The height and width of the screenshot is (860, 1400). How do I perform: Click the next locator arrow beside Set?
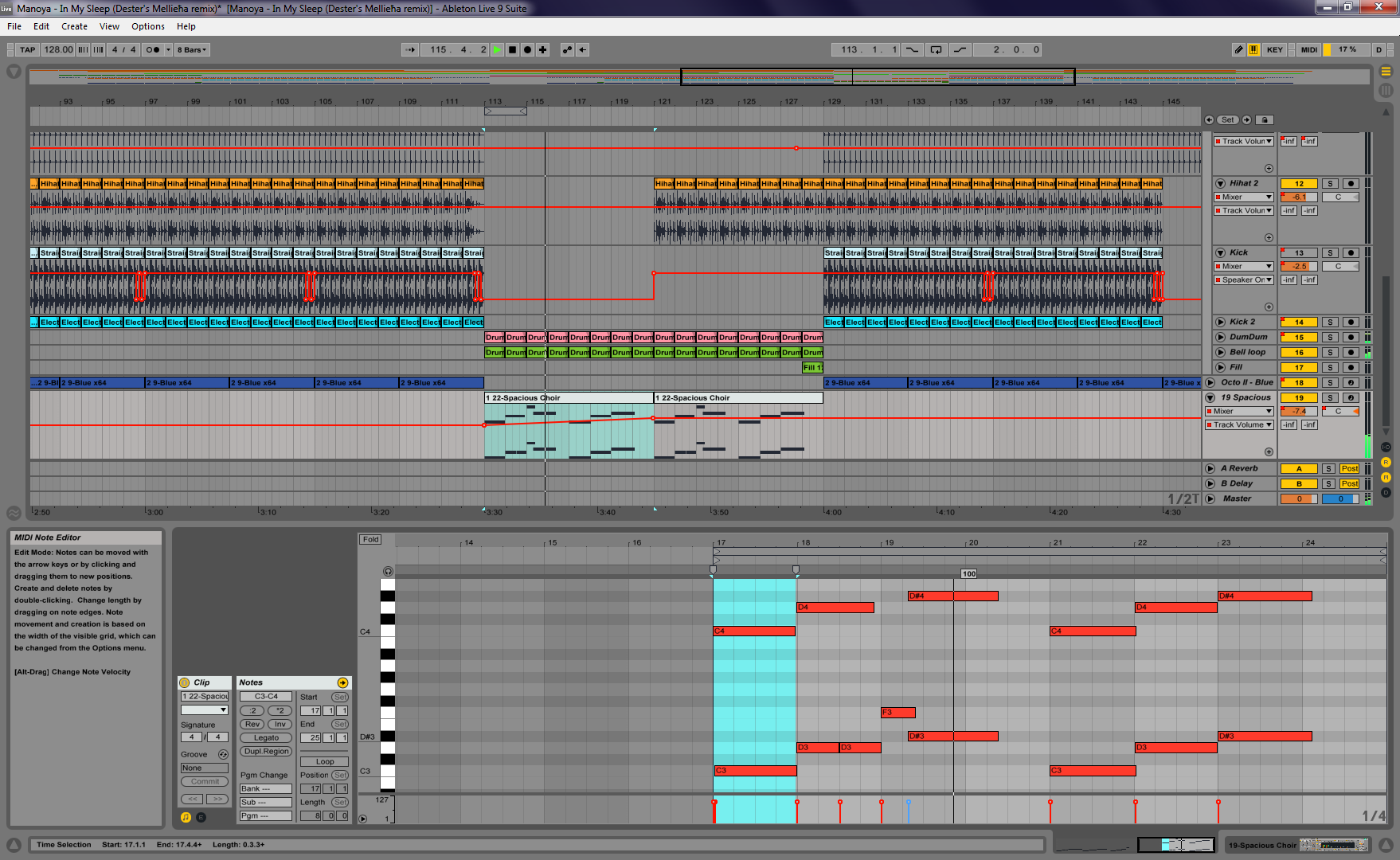tap(1246, 119)
